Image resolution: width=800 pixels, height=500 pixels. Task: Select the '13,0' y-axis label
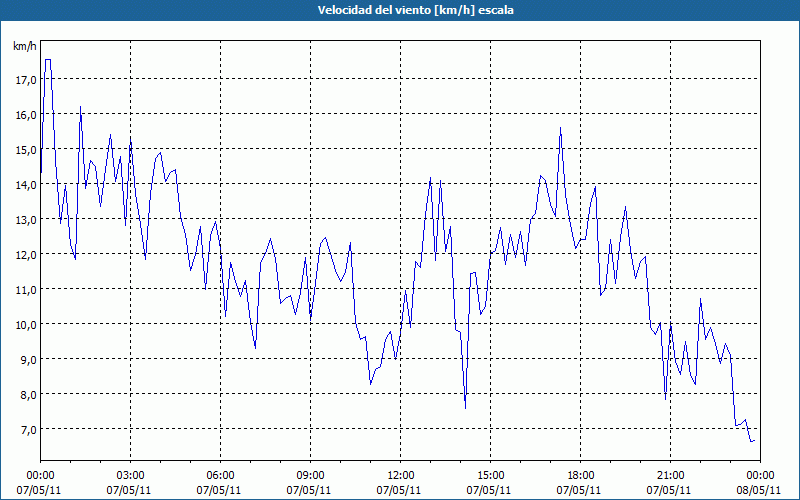tap(27, 220)
